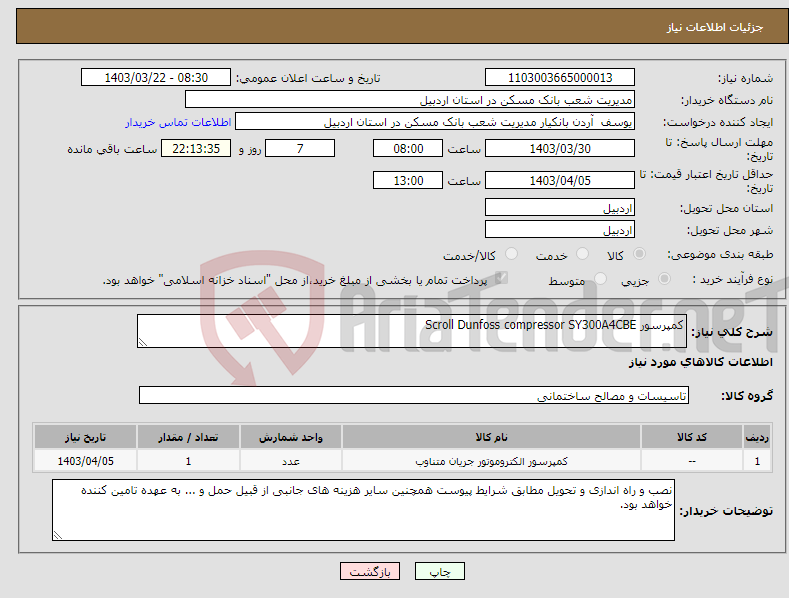The height and width of the screenshot is (598, 789).
Task: Click the resize handle of the buyer notes box
Action: pos(58,535)
